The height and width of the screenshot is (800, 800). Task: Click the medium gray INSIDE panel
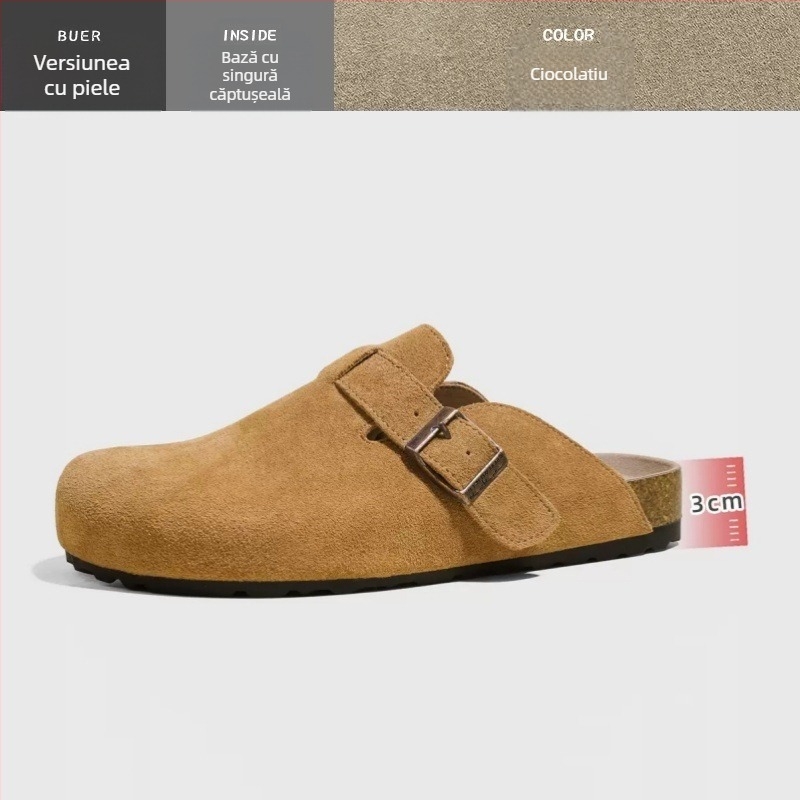tap(250, 55)
